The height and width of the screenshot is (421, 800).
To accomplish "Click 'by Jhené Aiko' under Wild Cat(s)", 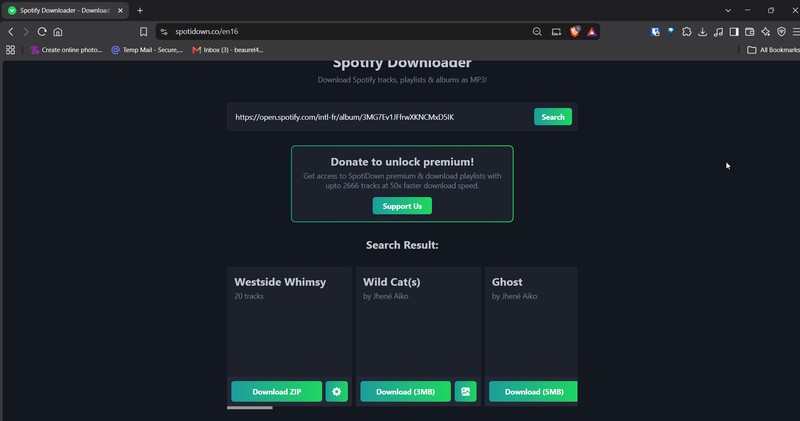I will [x=386, y=296].
